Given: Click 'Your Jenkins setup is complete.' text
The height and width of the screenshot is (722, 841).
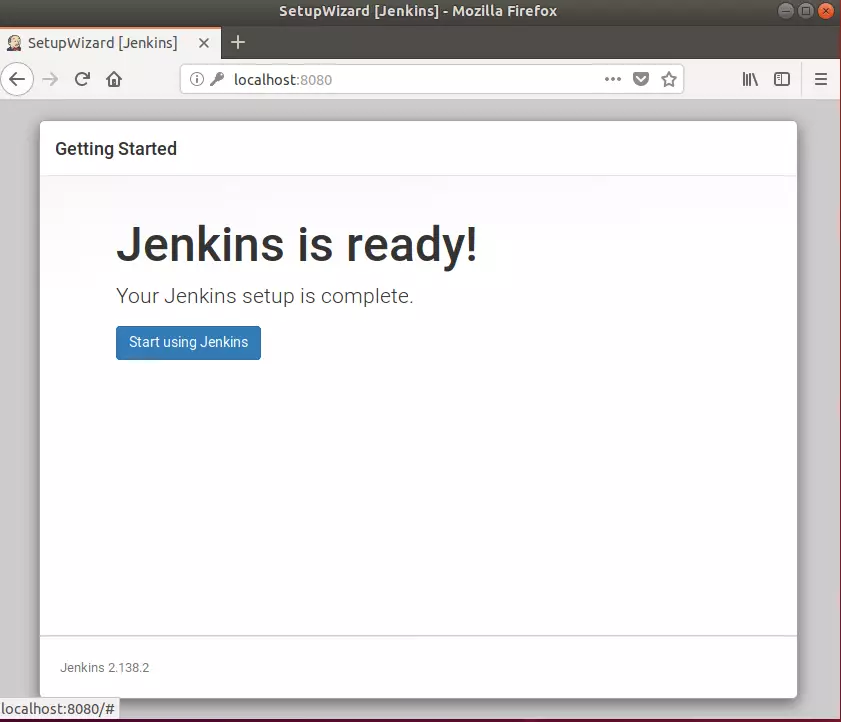Looking at the screenshot, I should point(264,296).
